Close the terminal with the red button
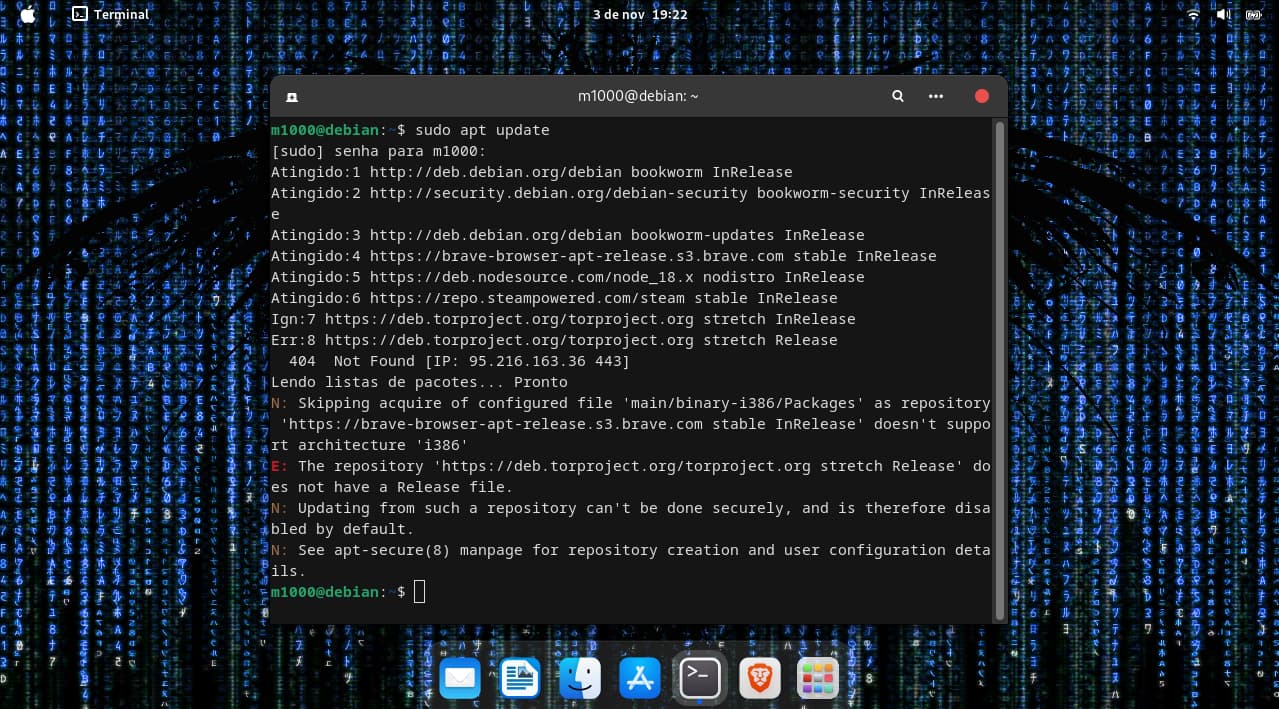The image size is (1279, 709). pos(981,96)
